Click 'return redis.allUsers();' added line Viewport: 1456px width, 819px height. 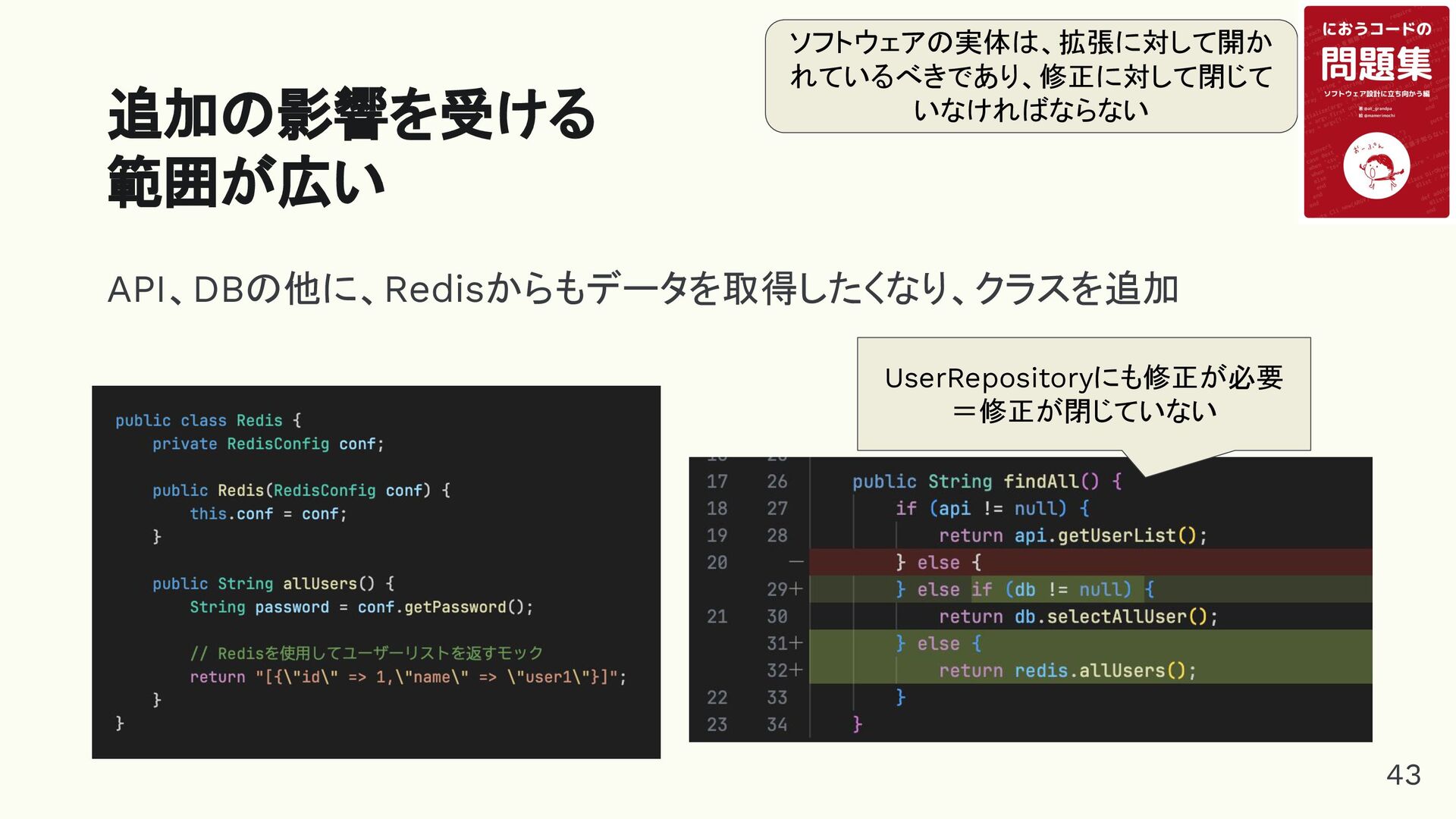1066,670
